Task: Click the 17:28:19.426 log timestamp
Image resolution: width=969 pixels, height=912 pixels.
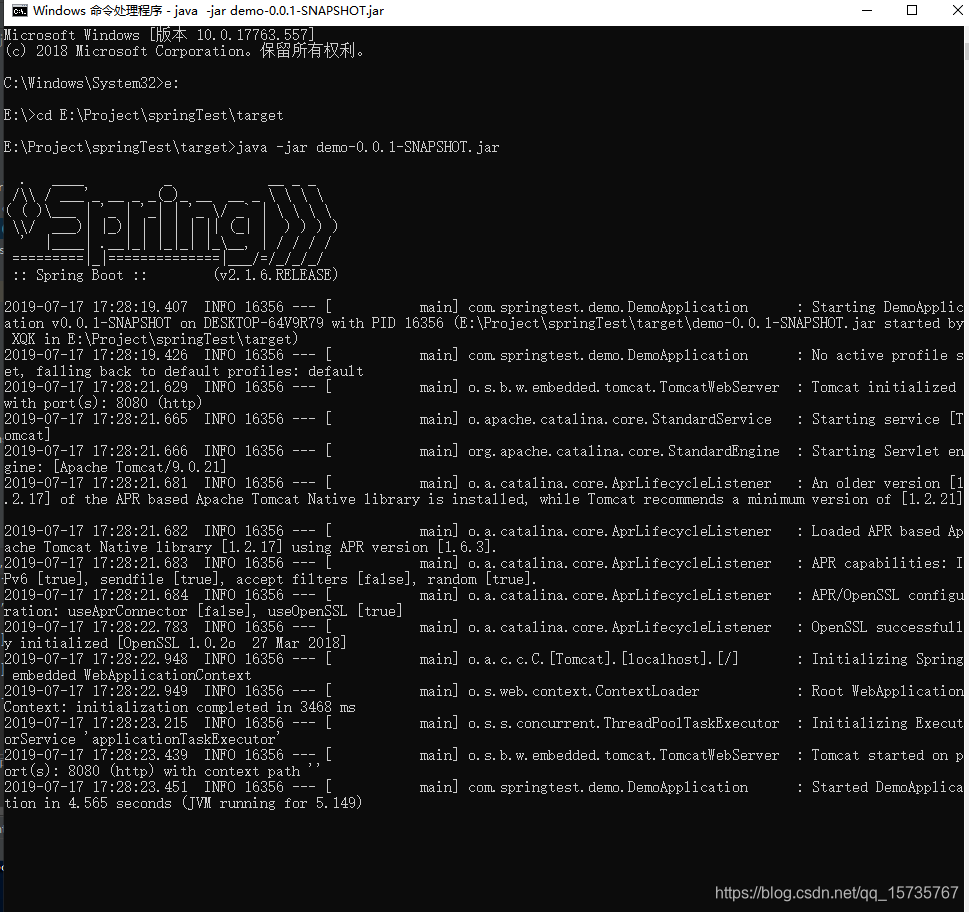Action: pos(96,355)
